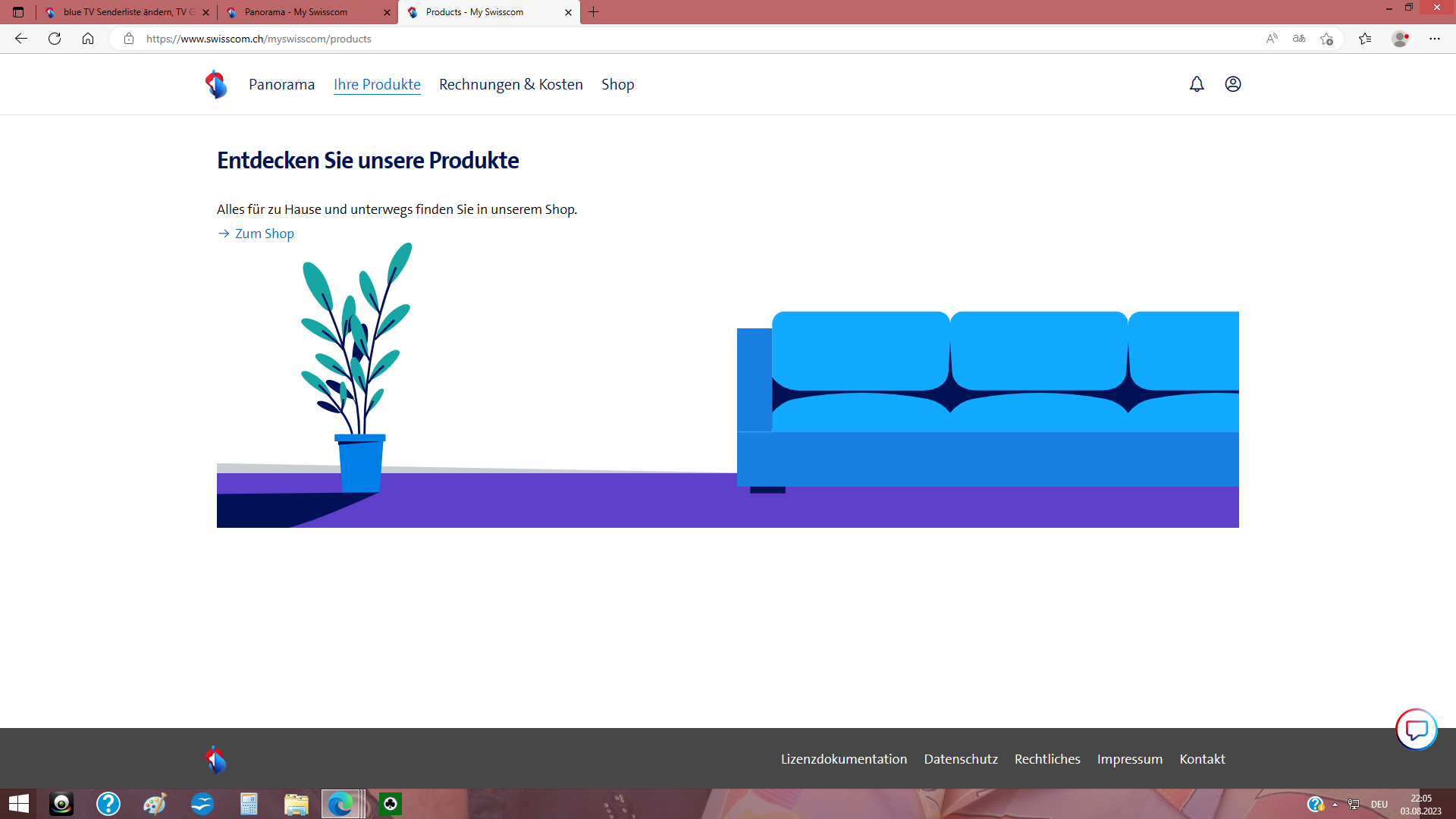Open the chat support bubble
The image size is (1456, 819).
tap(1416, 730)
